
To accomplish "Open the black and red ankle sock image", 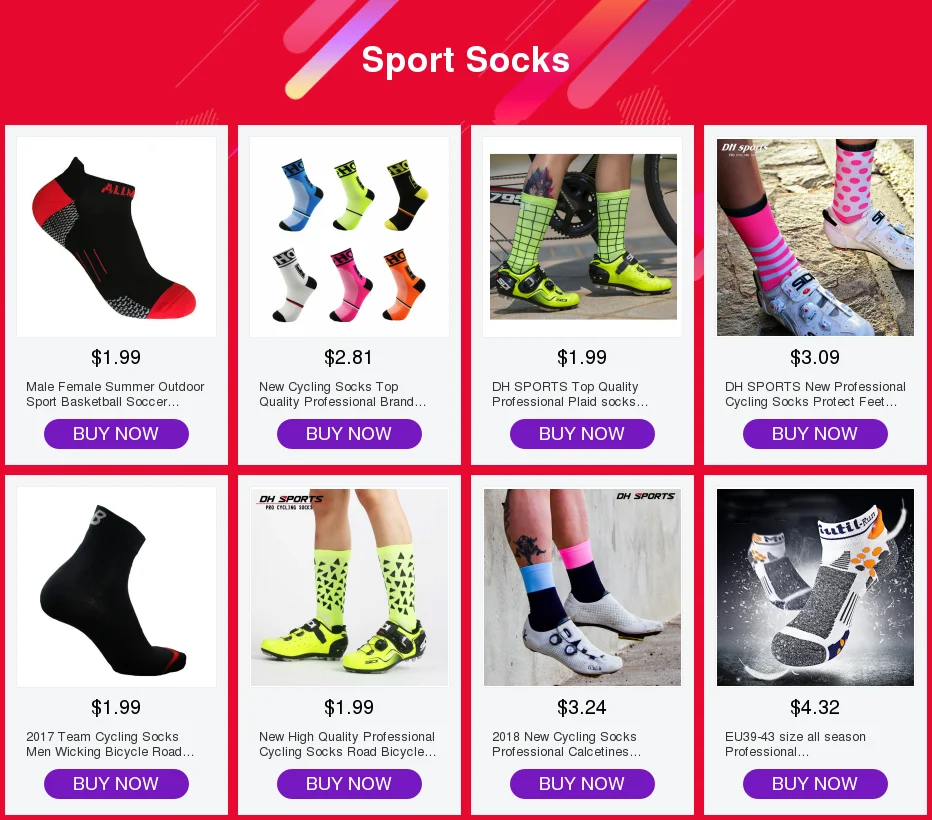I will coord(116,237).
